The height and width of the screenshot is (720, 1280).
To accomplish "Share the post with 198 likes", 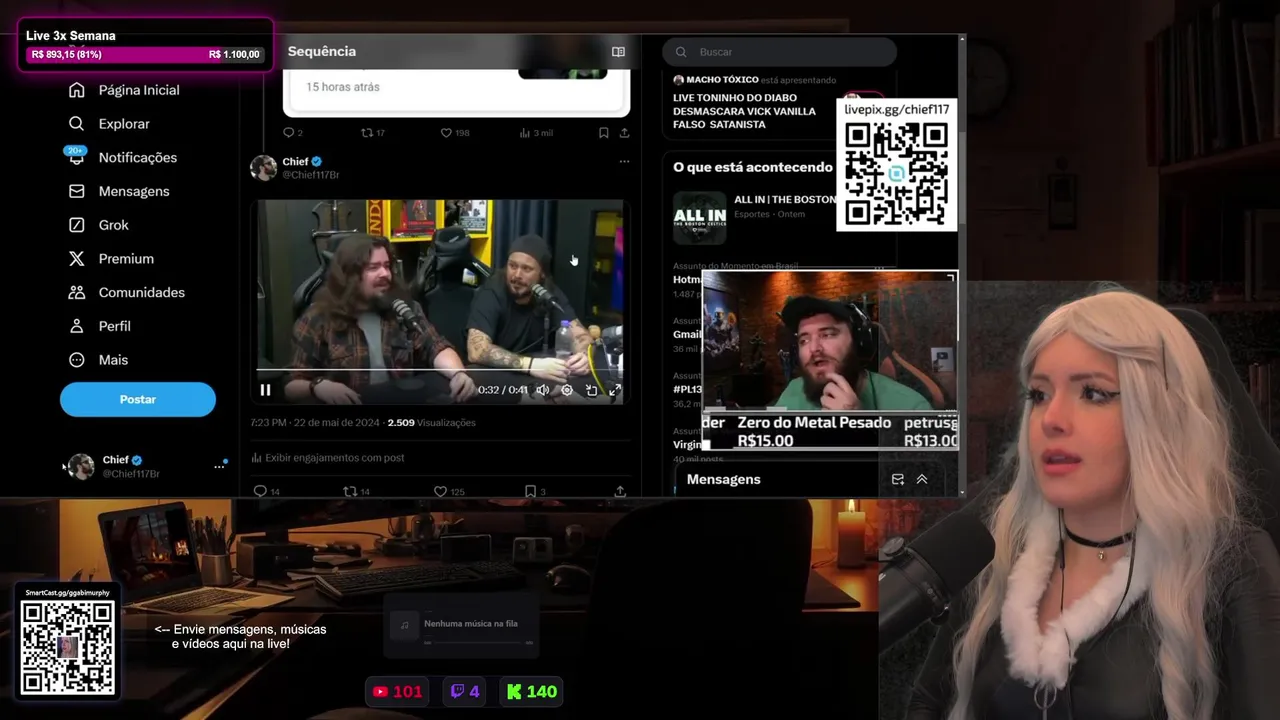I will point(624,133).
